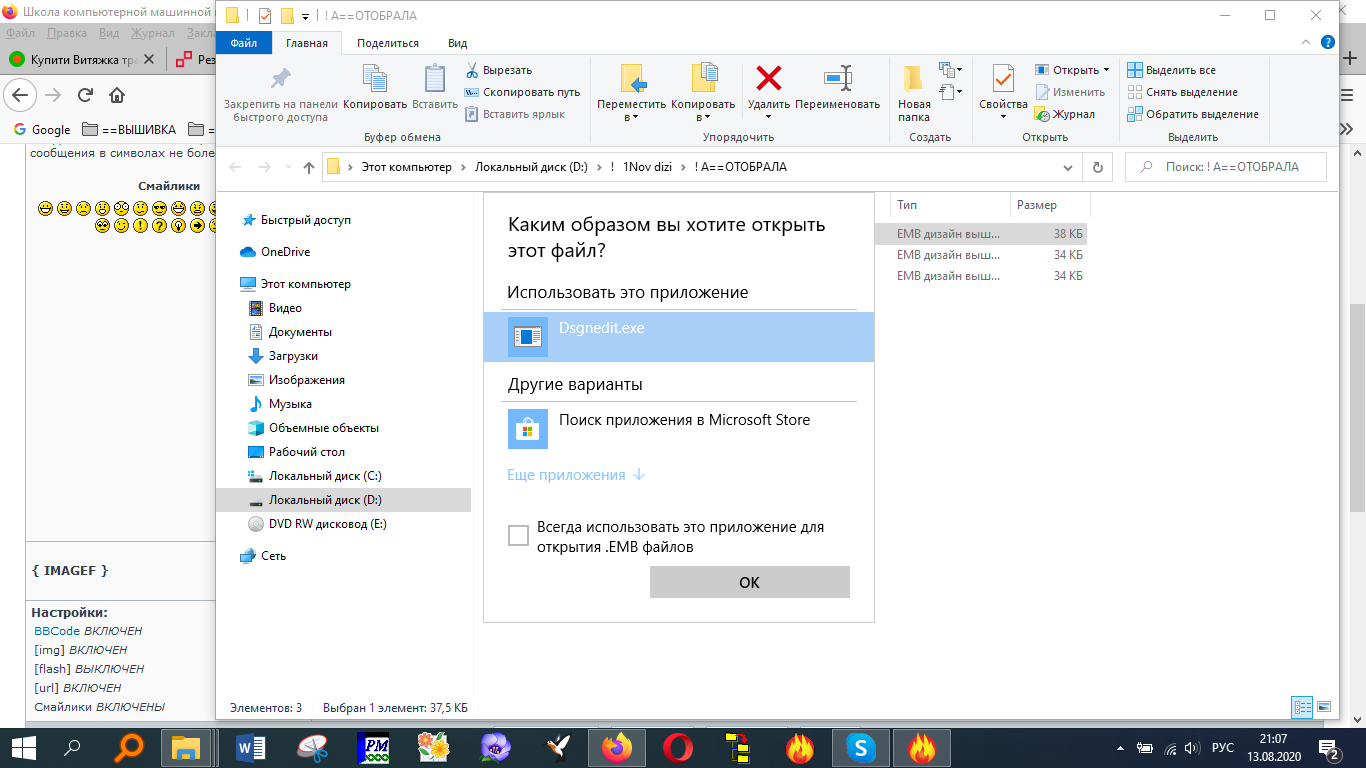Enable always use this app checkbox

coord(518,536)
